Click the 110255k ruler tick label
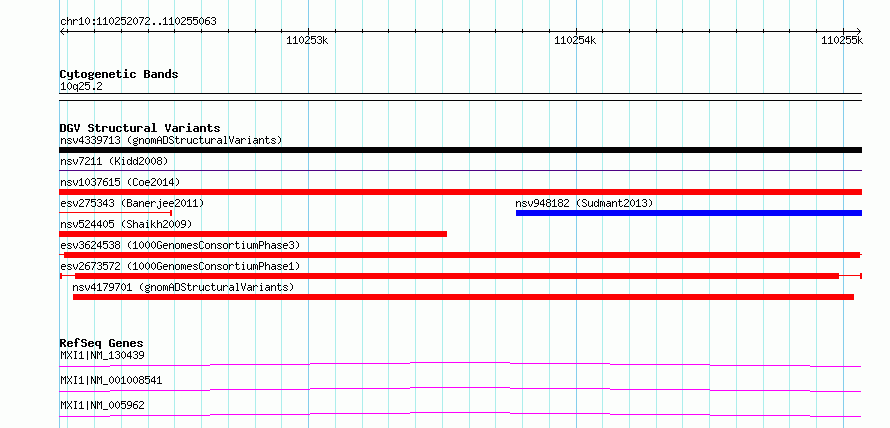890x428 pixels. tap(842, 40)
